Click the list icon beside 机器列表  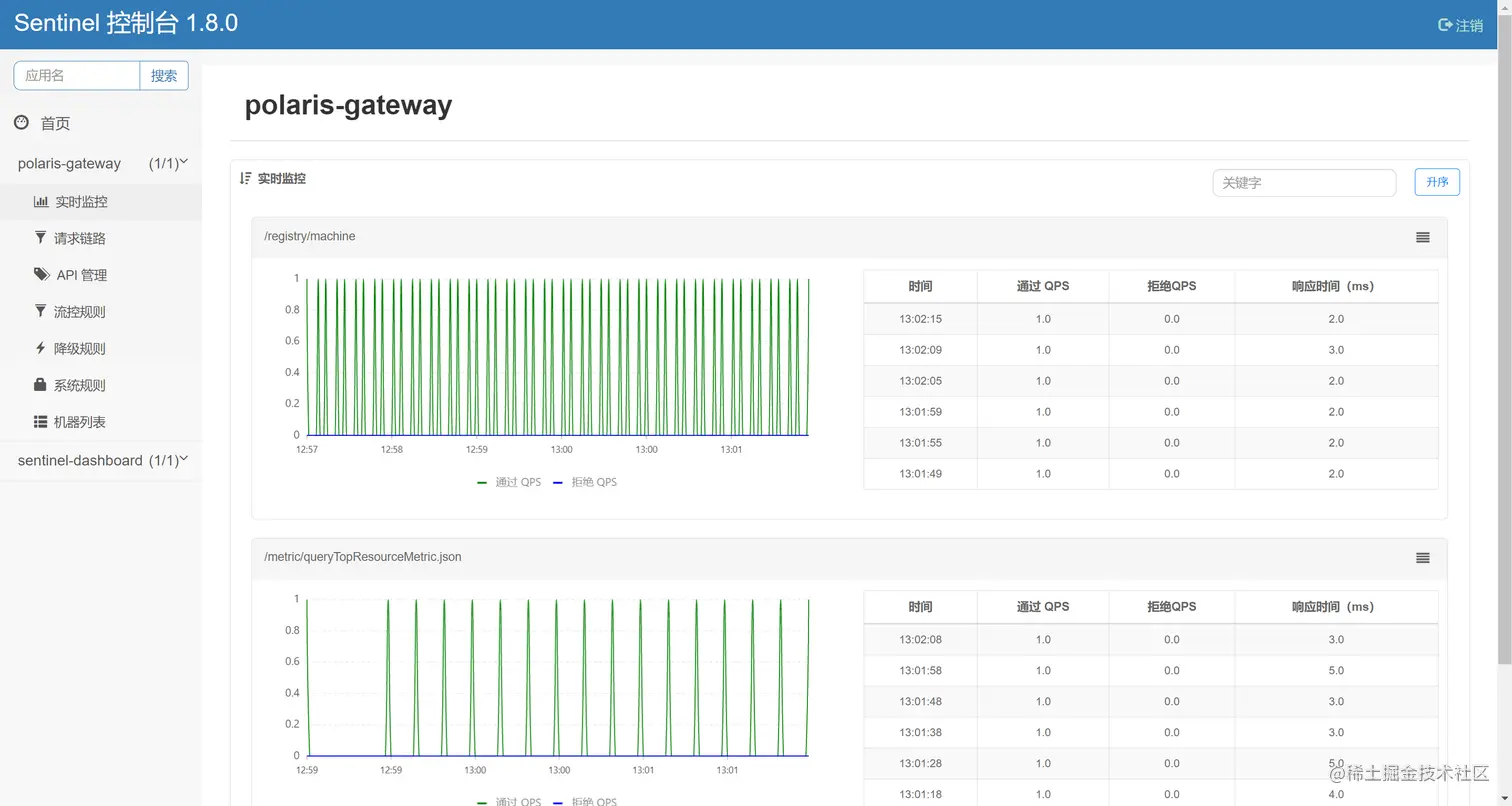41,422
